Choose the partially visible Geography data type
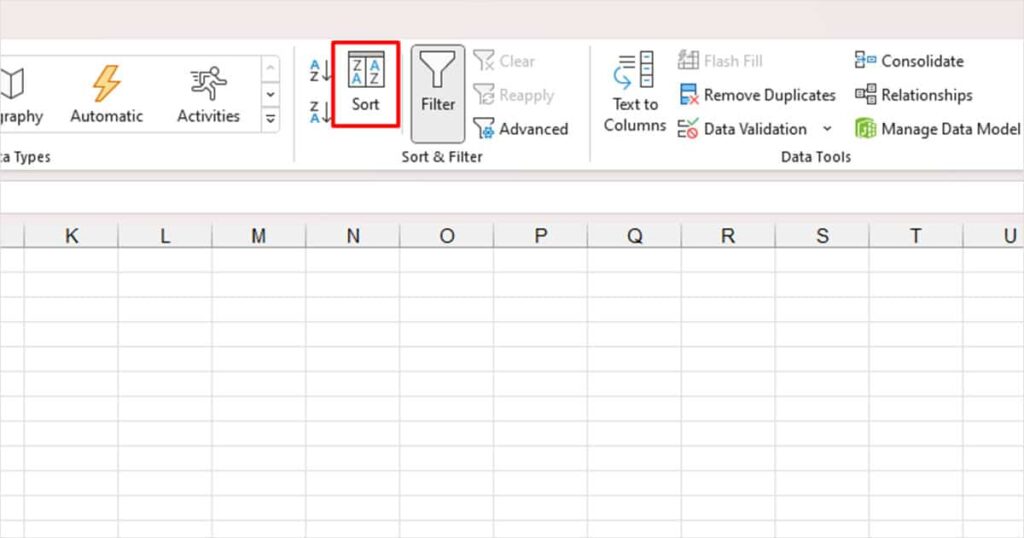 (x=20, y=94)
